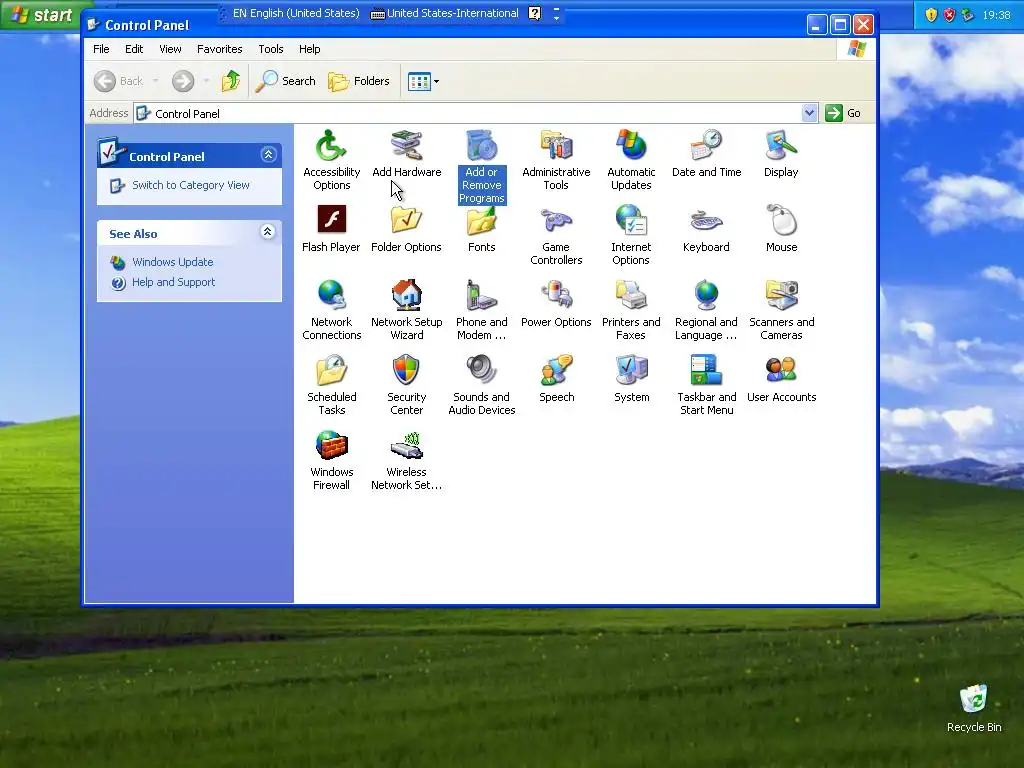Image resolution: width=1024 pixels, height=768 pixels.
Task: Open the Security Center icon
Action: [x=406, y=385]
